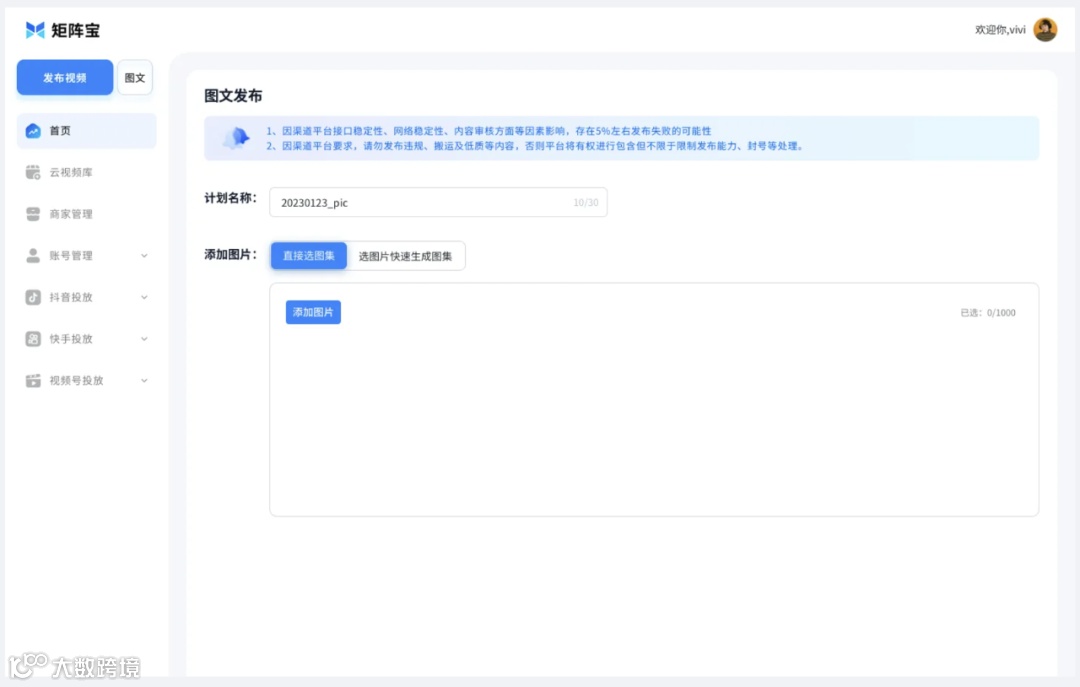The image size is (1080, 687).
Task: Expand the 账号管理 menu
Action: click(x=143, y=255)
